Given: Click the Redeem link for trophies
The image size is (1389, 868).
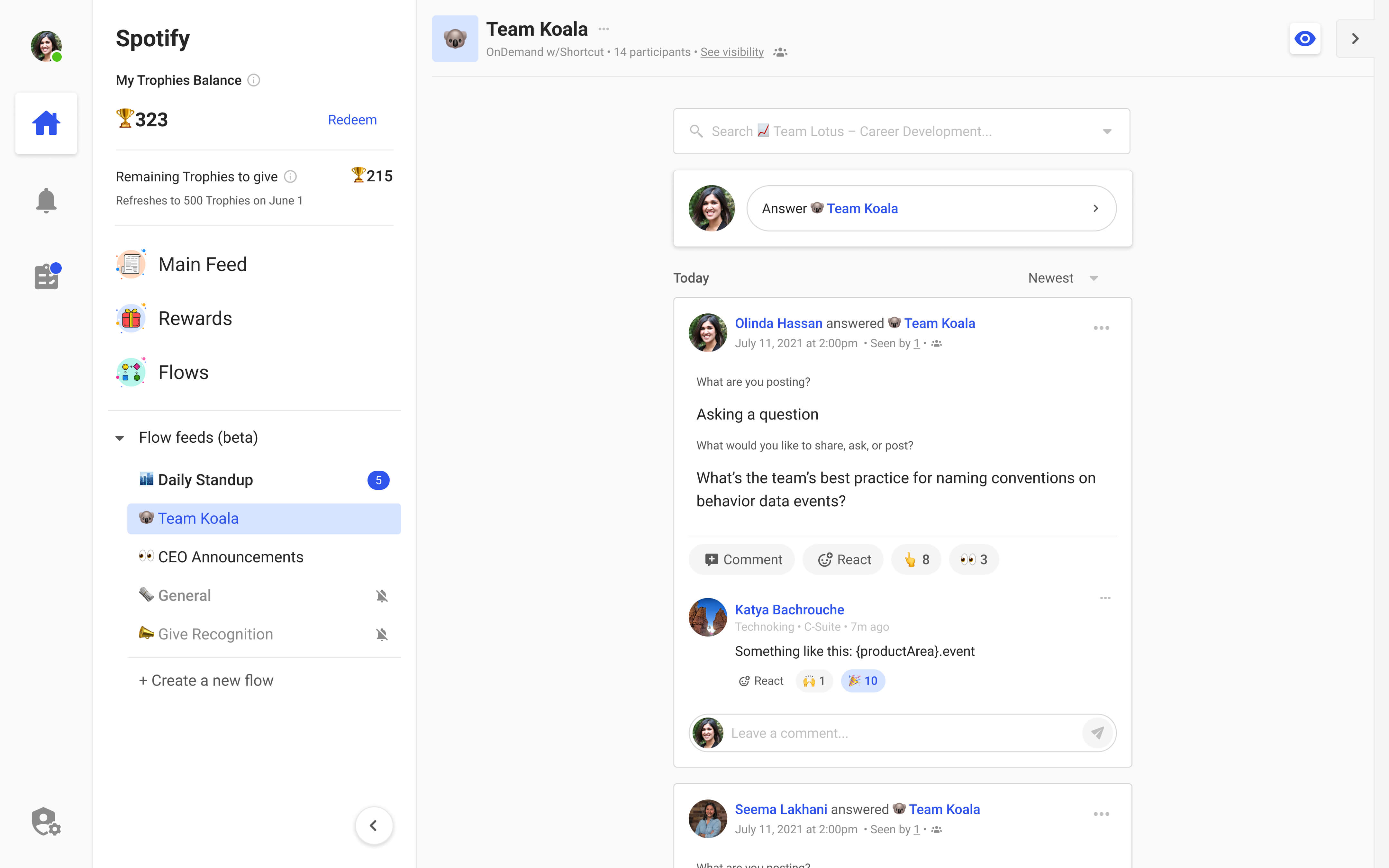Looking at the screenshot, I should point(352,119).
